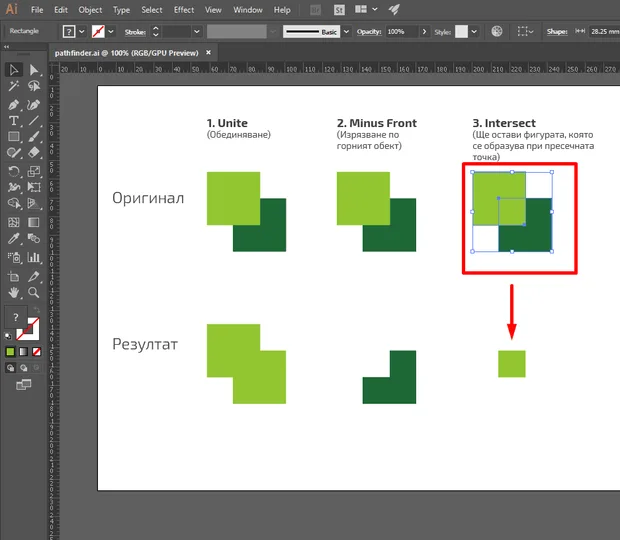Select the Mesh tool
The image size is (620, 540).
pos(14,223)
